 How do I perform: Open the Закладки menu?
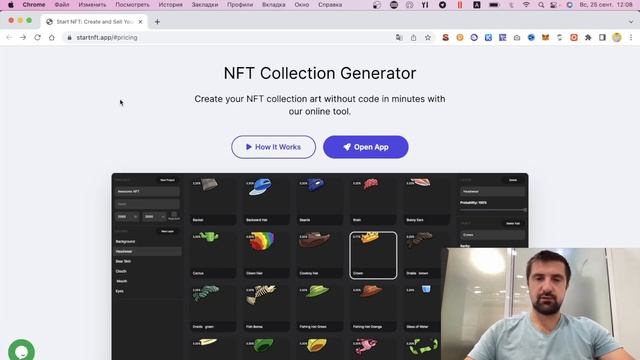tap(205, 5)
